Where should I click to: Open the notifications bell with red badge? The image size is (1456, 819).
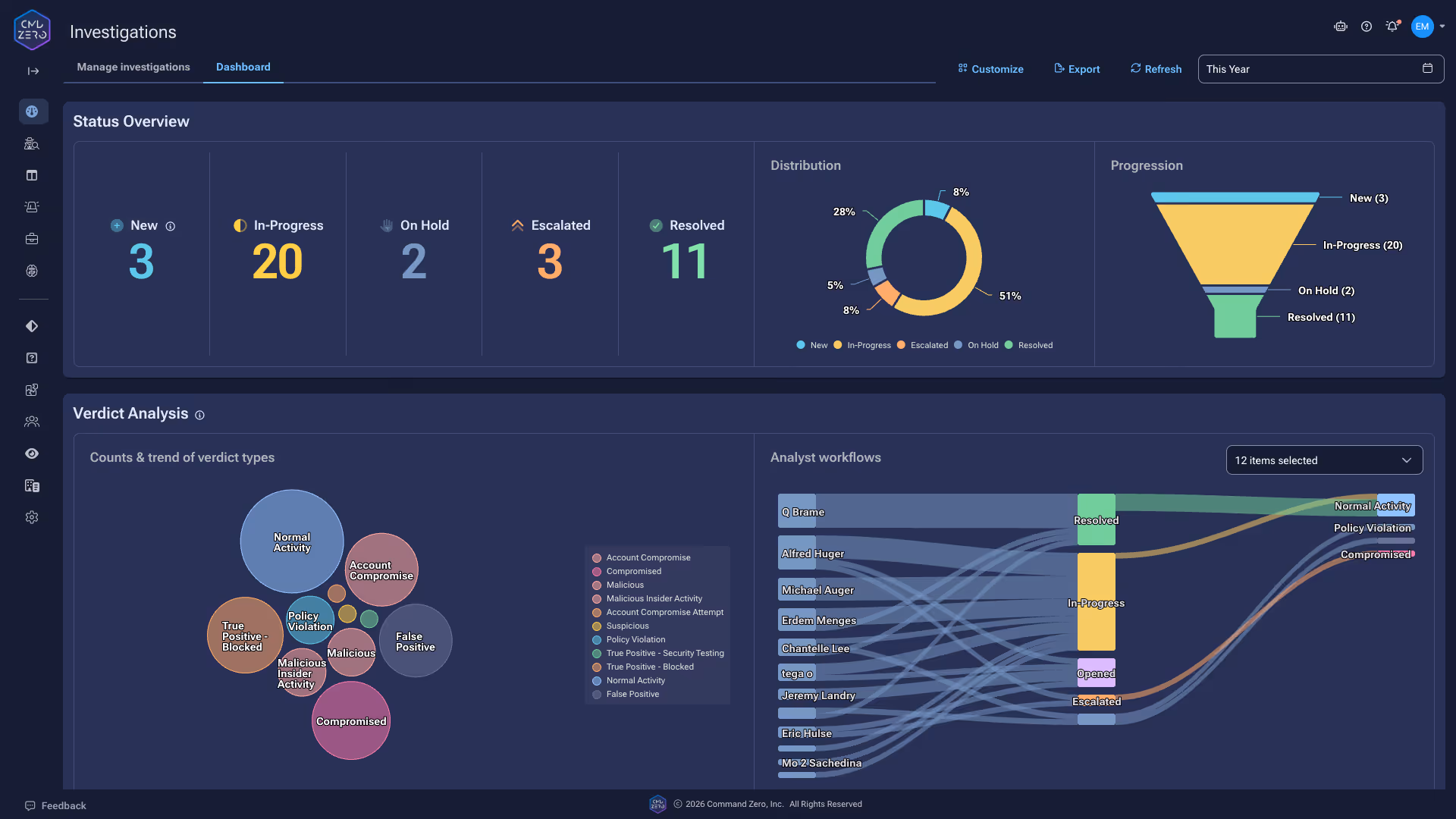click(x=1392, y=26)
